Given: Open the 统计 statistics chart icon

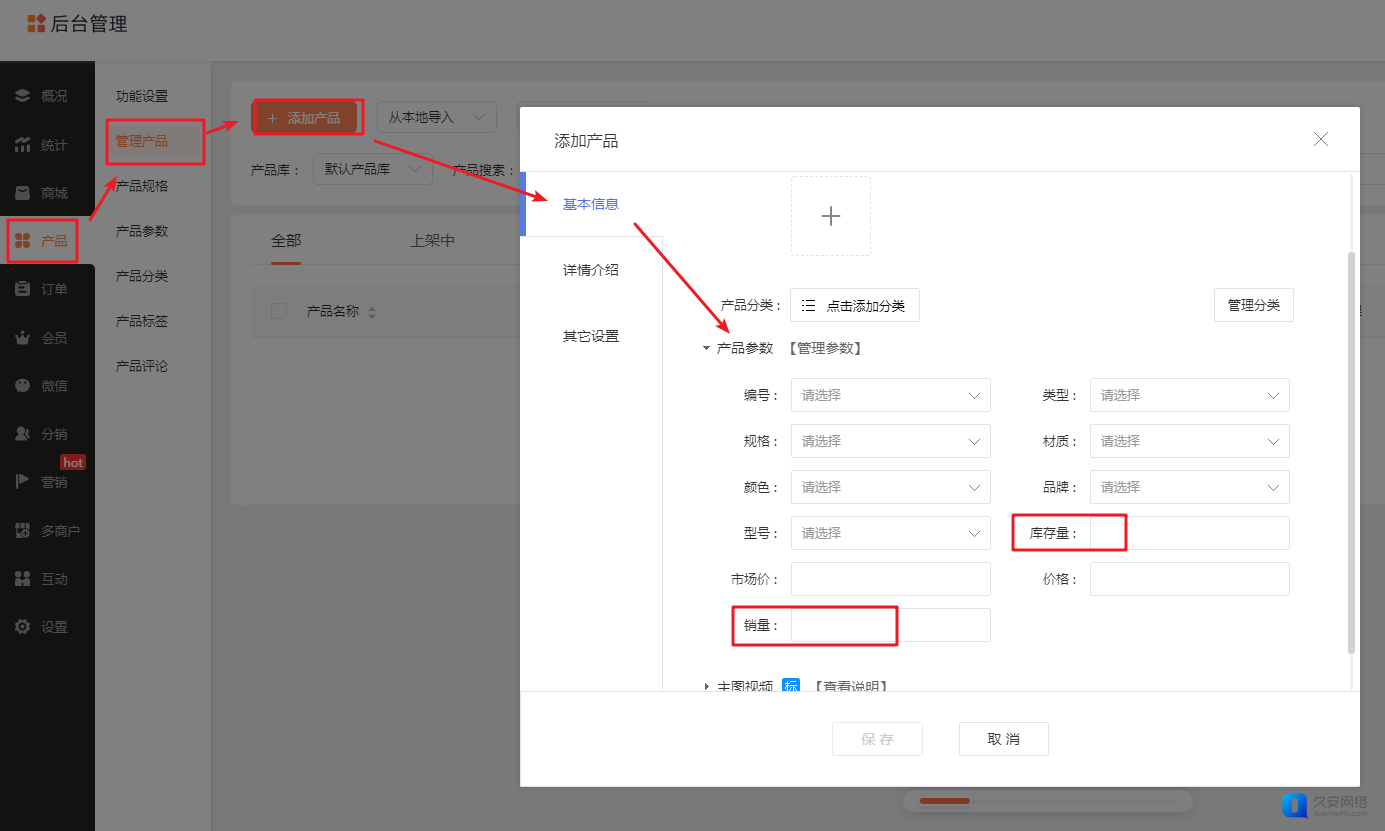Looking at the screenshot, I should point(22,145).
